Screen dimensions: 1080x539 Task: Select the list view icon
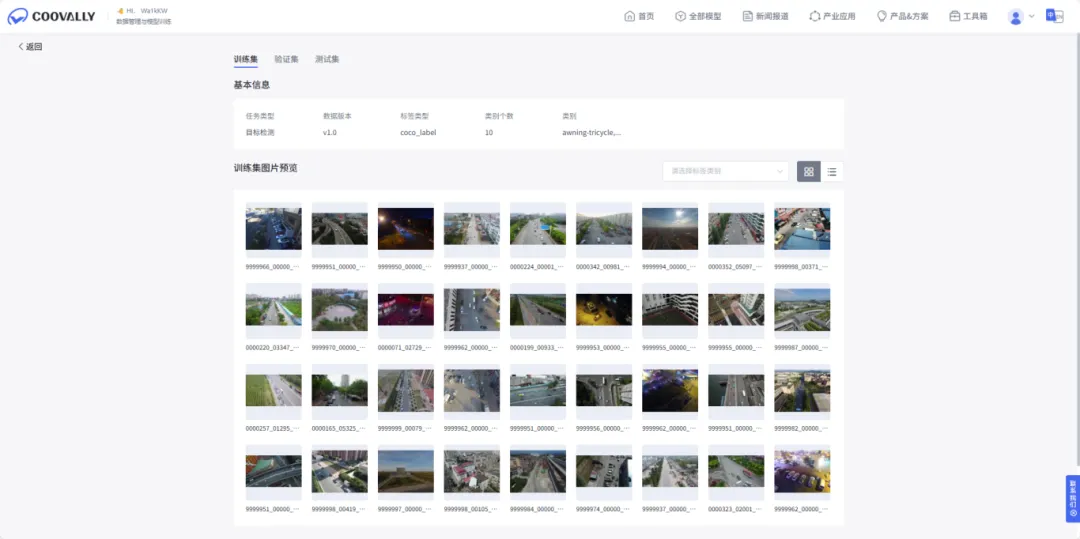click(x=832, y=171)
